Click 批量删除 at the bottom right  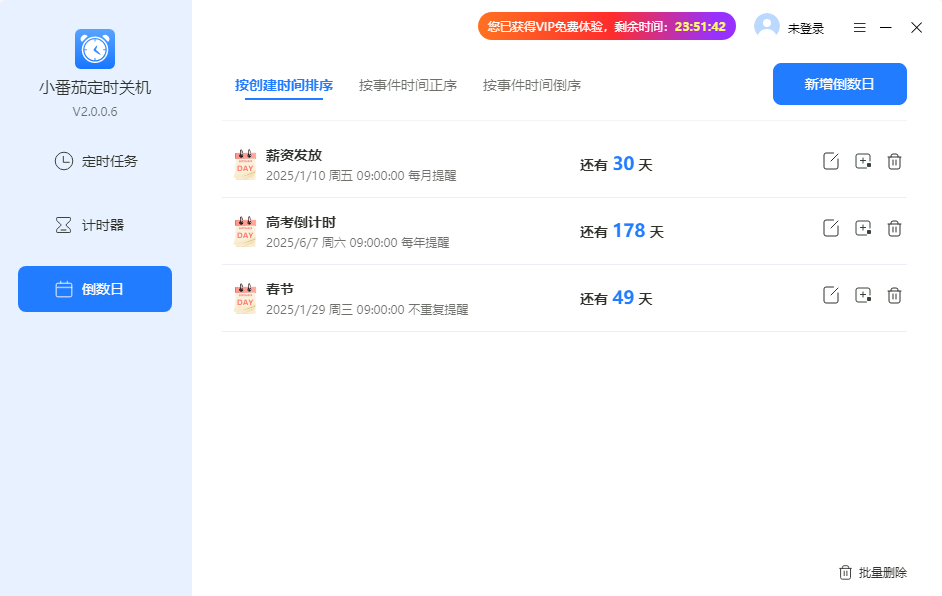pyautogui.click(x=873, y=573)
